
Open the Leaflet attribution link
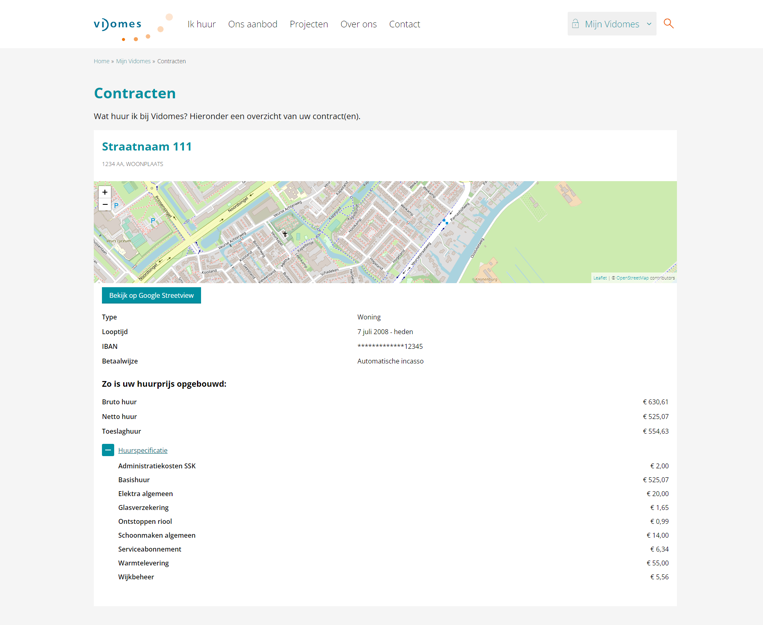tap(600, 278)
